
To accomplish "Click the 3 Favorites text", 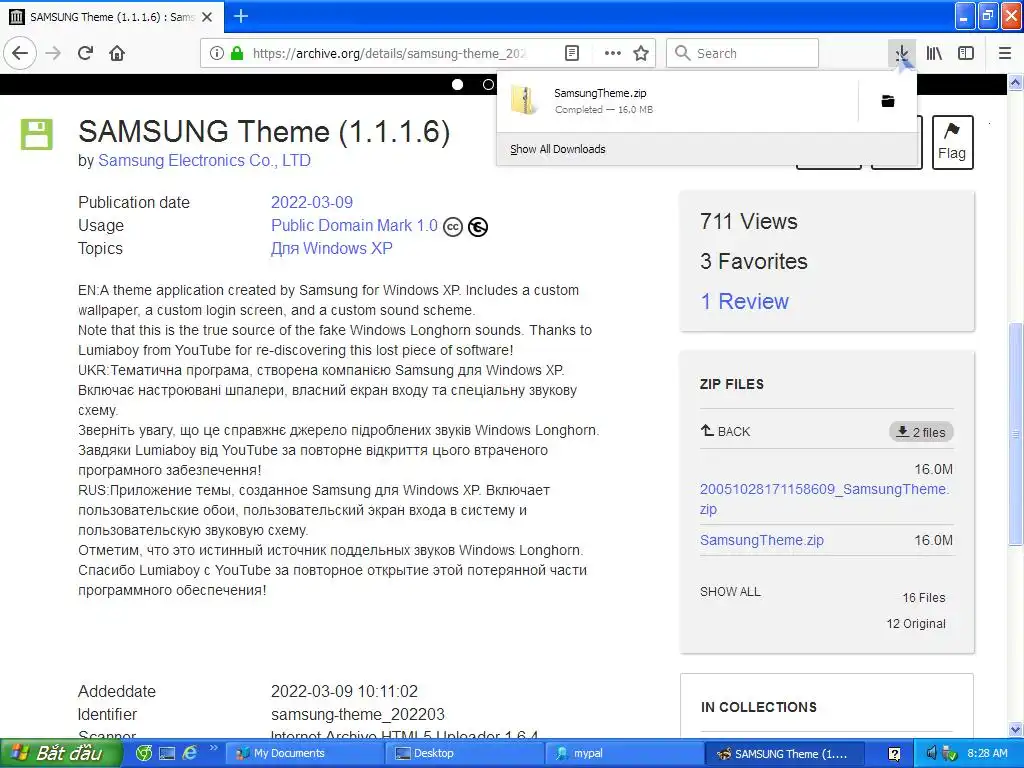I will click(x=754, y=261).
